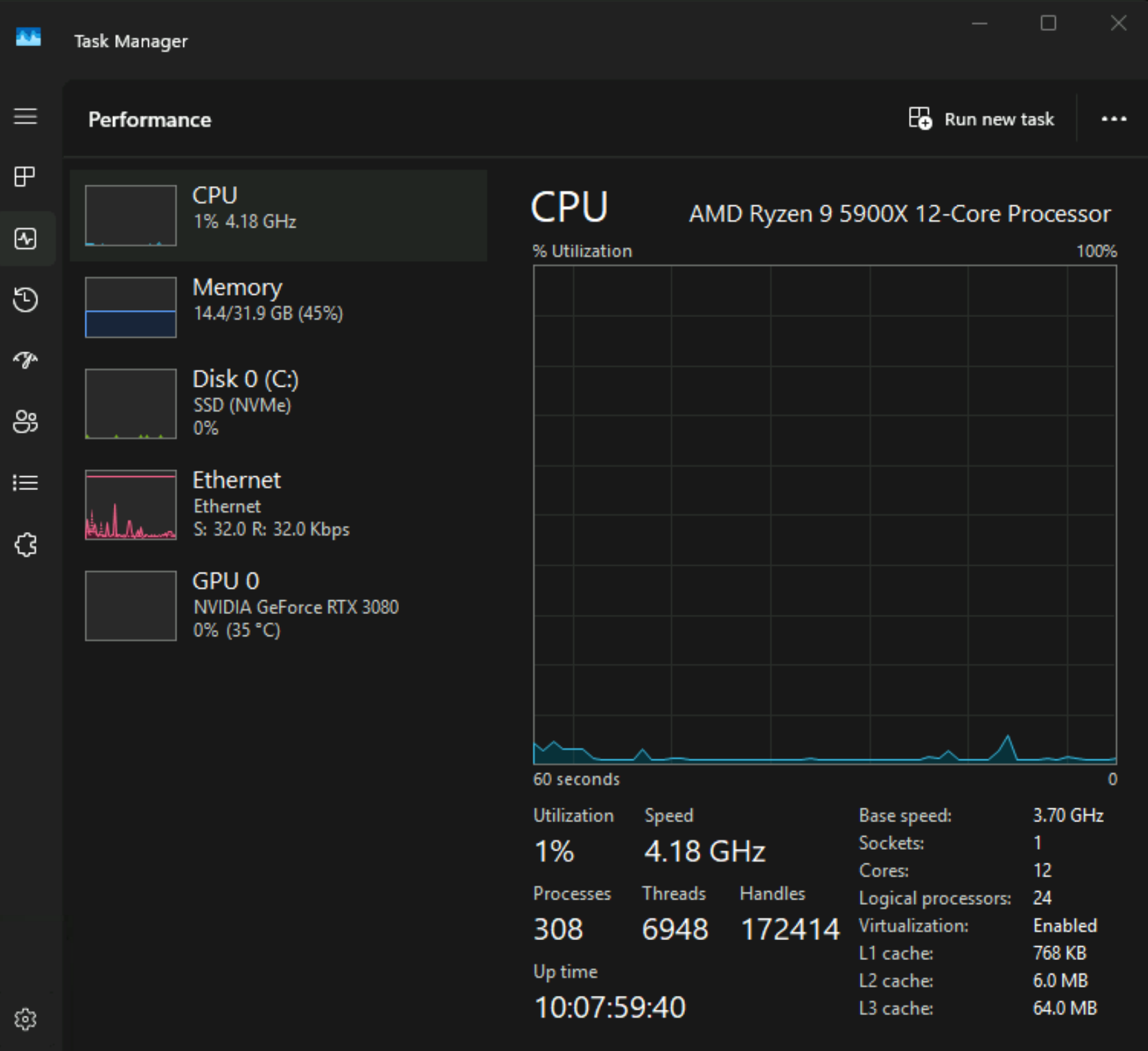Click the Task Manager app icon
This screenshot has height=1051, width=1148.
pos(28,37)
